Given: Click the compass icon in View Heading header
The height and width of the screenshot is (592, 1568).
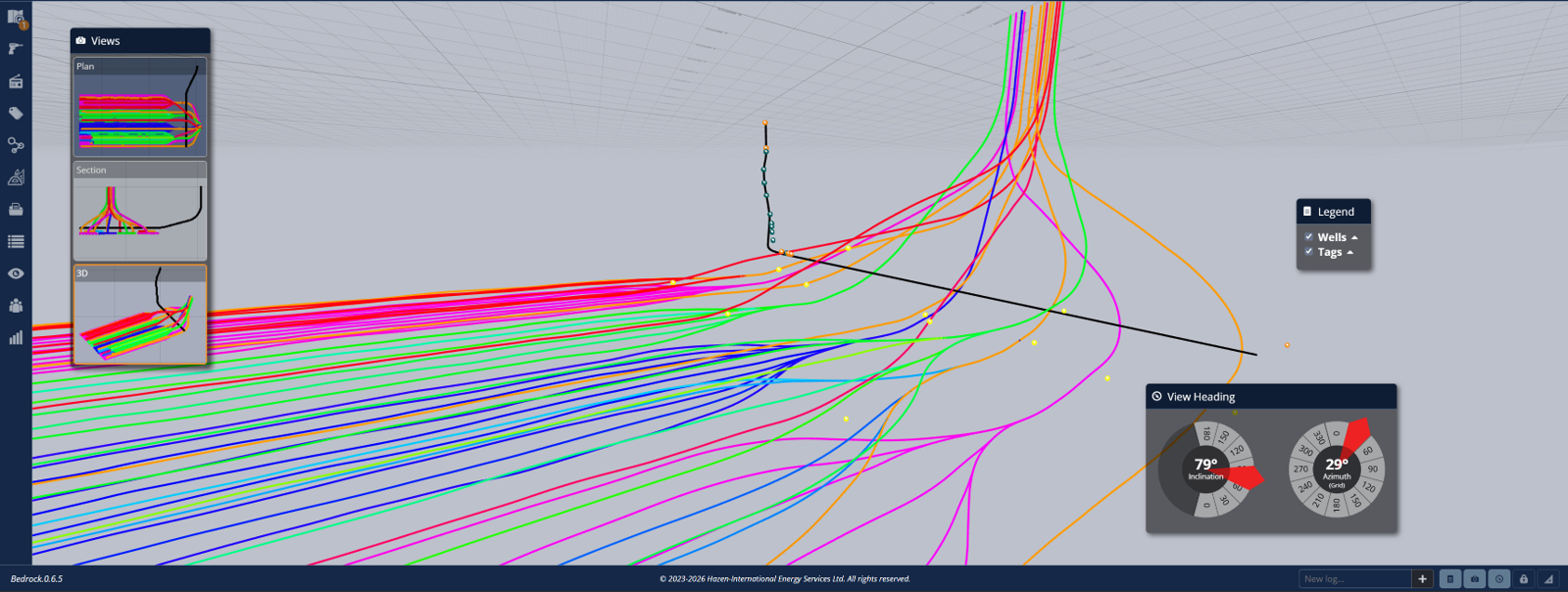Looking at the screenshot, I should pyautogui.click(x=1157, y=397).
